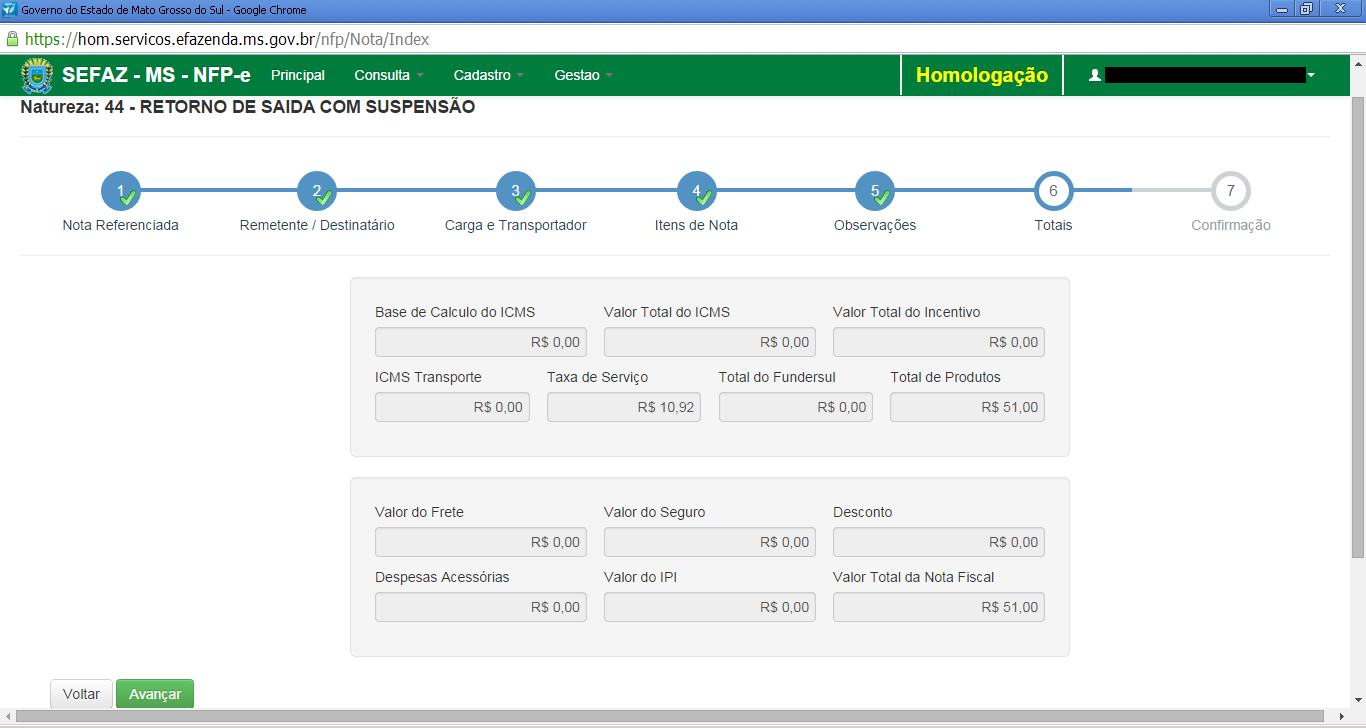This screenshot has height=728, width=1366.
Task: Click the green Avançar button
Action: pyautogui.click(x=155, y=694)
